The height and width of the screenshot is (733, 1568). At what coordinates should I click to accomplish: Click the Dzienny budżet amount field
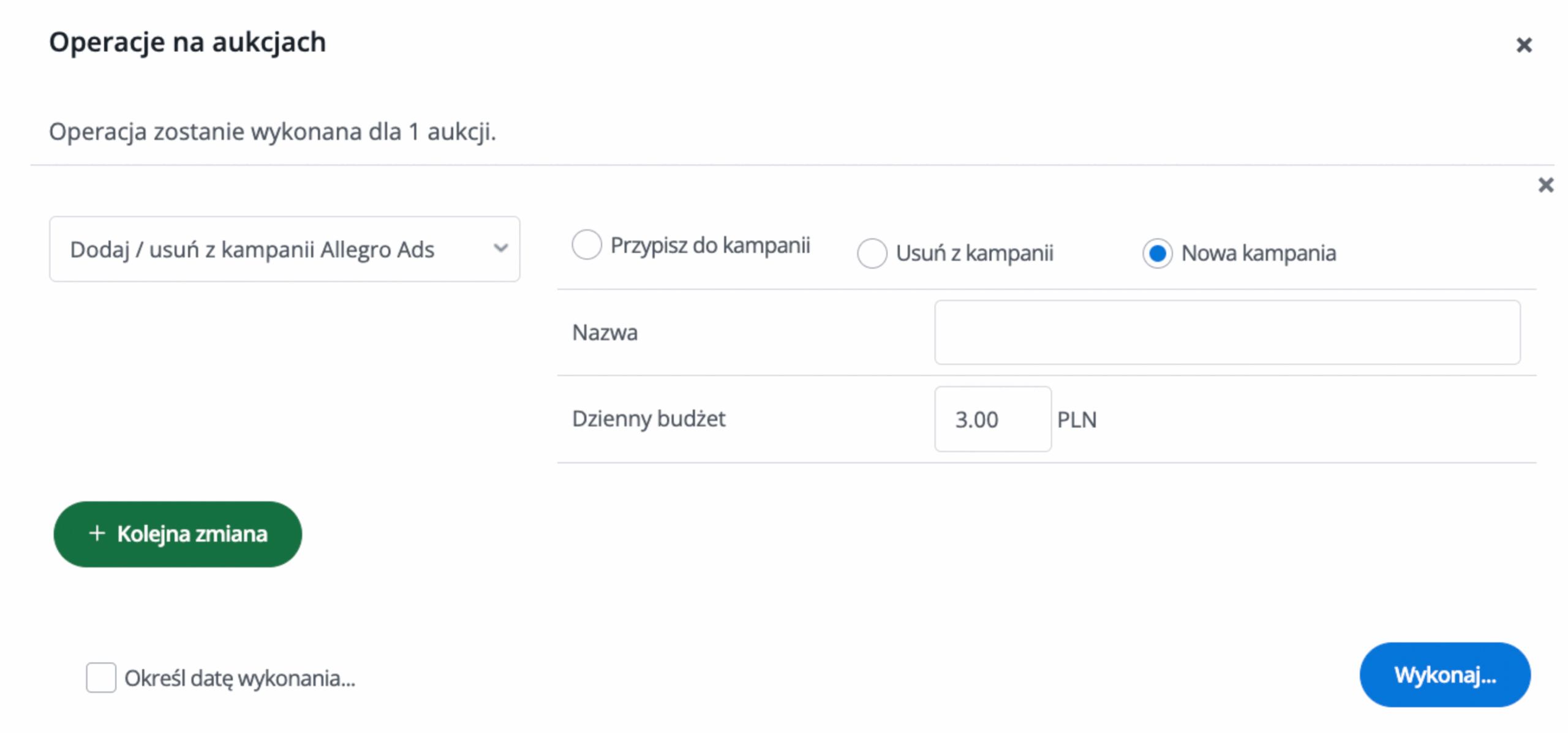pyautogui.click(x=992, y=419)
